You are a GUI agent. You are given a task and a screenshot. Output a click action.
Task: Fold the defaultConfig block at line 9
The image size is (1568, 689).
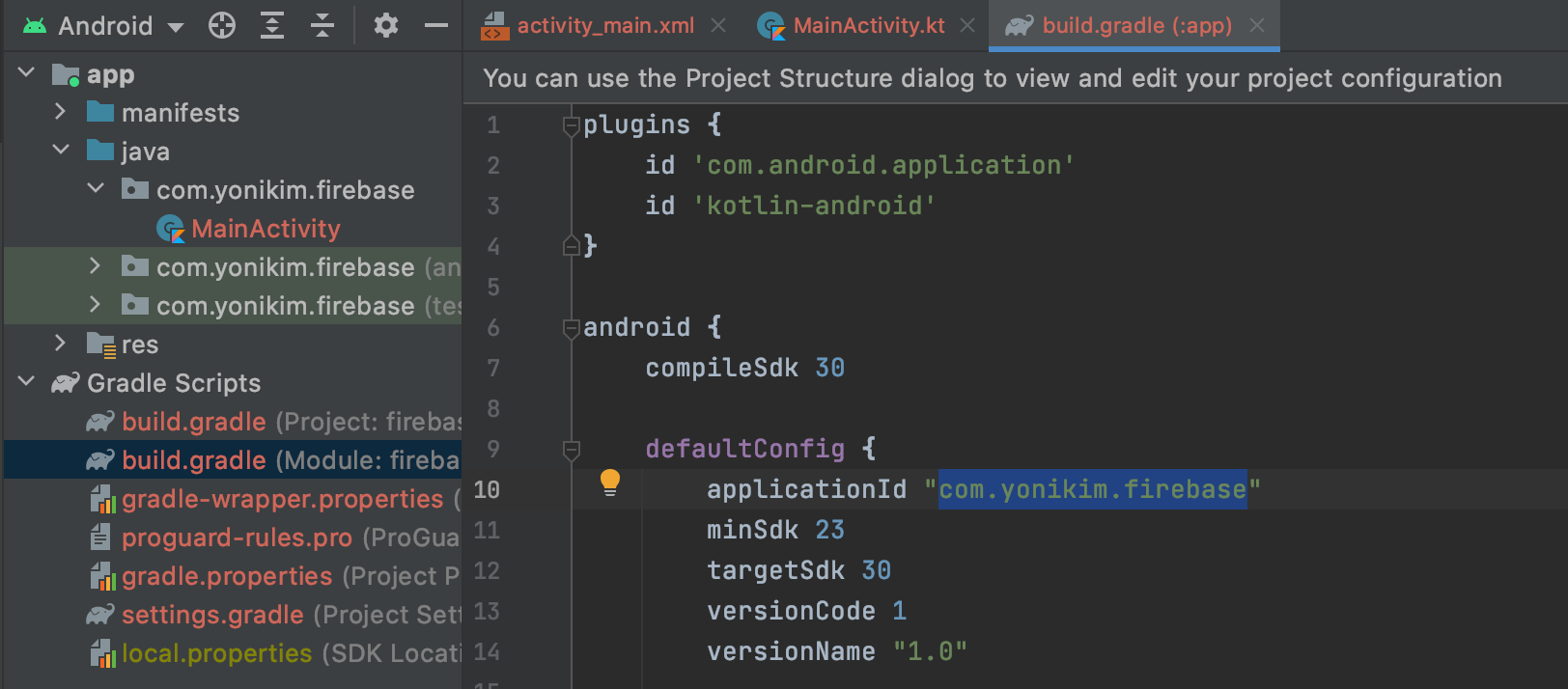(571, 450)
